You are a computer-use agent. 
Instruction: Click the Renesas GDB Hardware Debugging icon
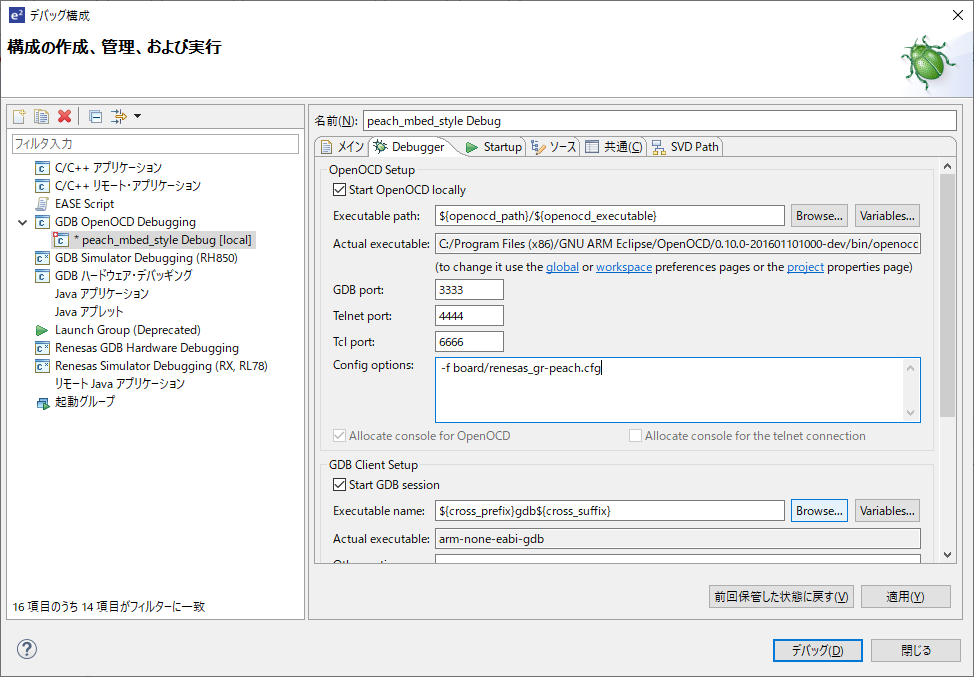point(42,348)
